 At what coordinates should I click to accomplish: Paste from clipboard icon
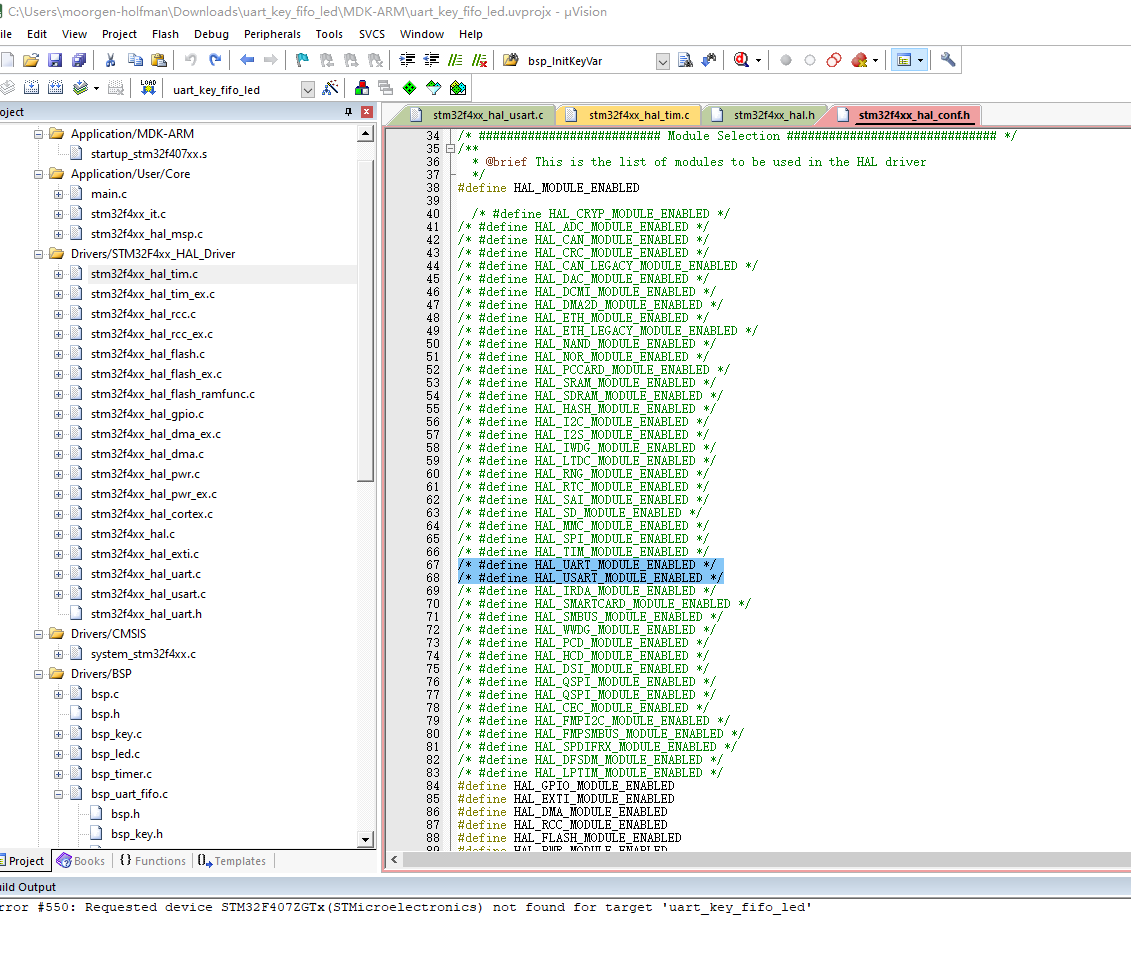[159, 61]
